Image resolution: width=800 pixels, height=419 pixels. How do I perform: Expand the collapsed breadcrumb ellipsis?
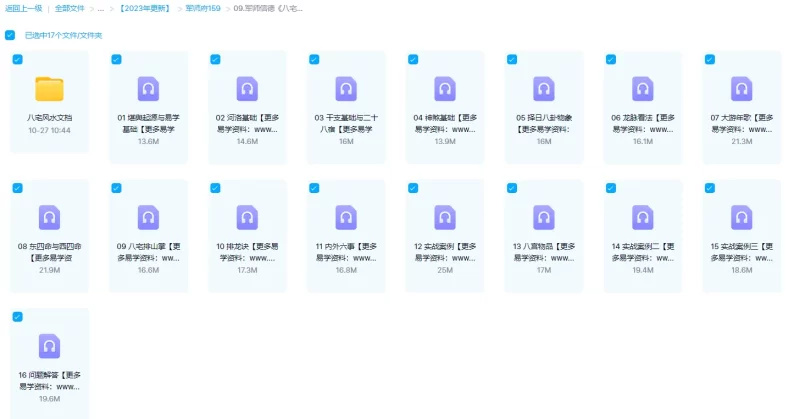[x=100, y=8]
